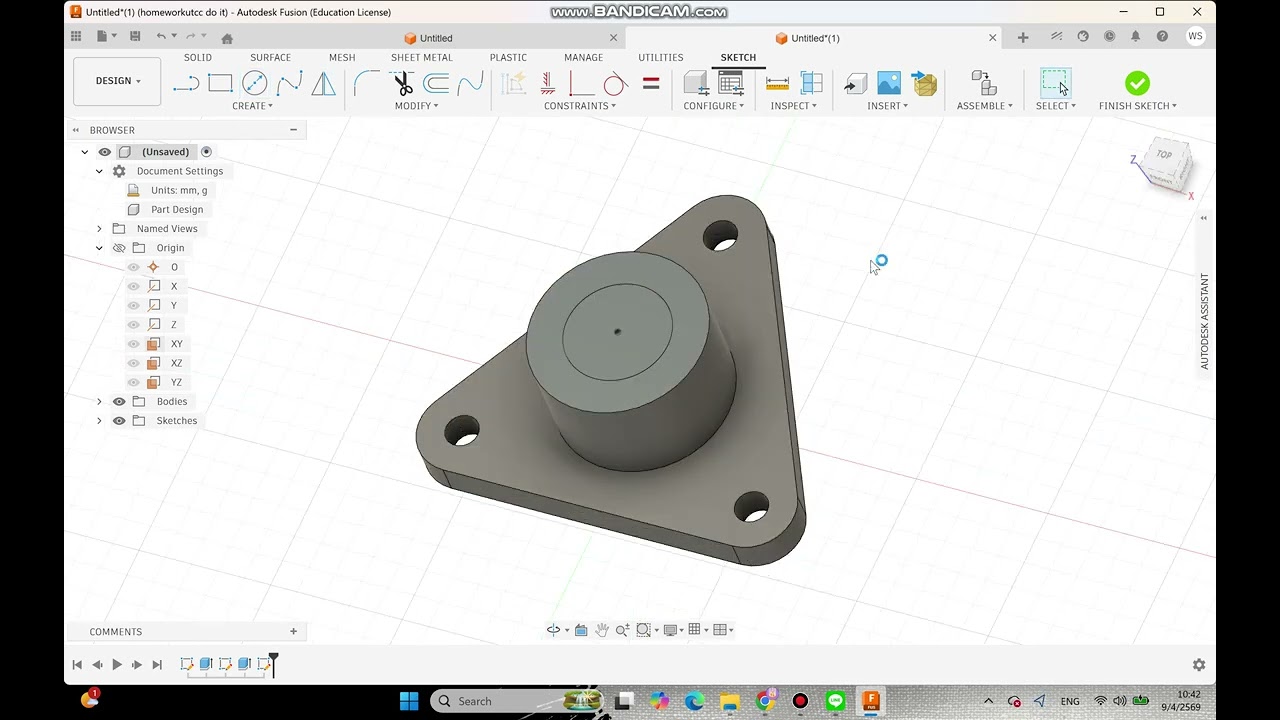The height and width of the screenshot is (720, 1280).
Task: Click the ViewCube TOP face
Action: (x=1164, y=155)
